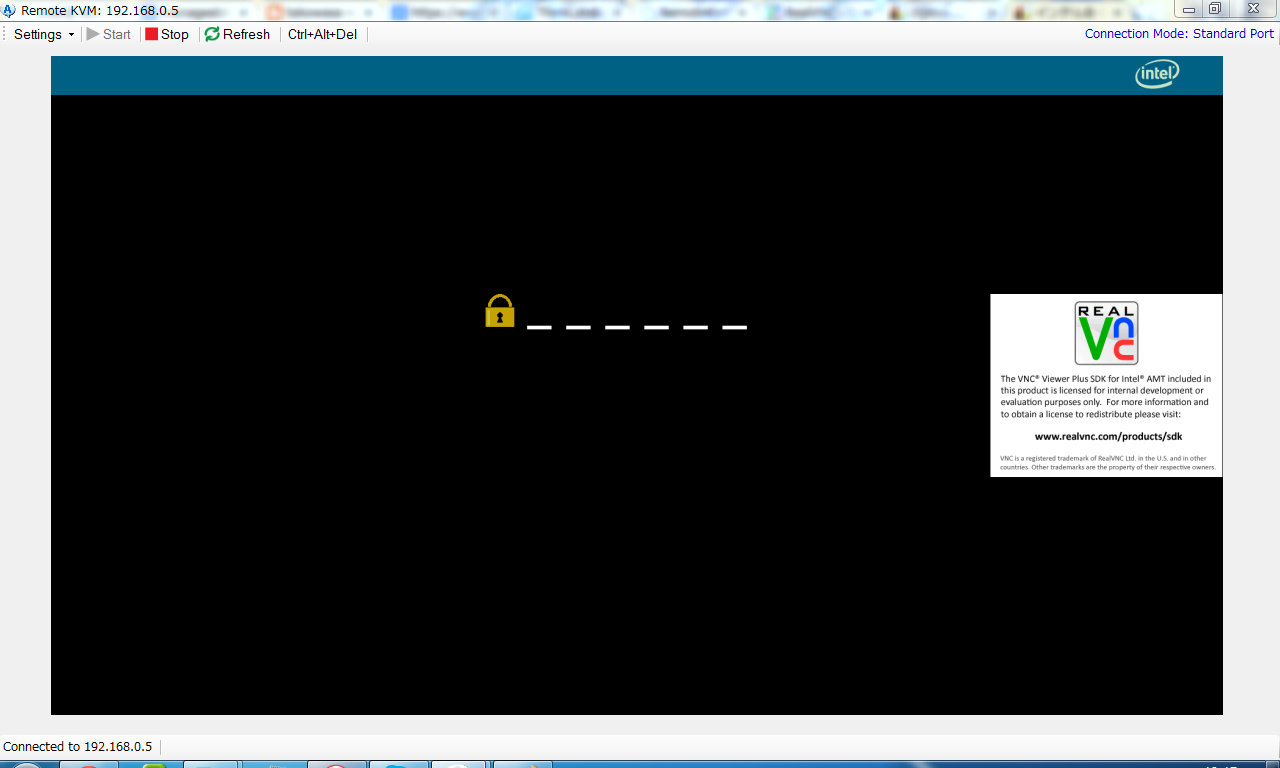
Task: Close the Remote KVM window
Action: tap(1253, 9)
